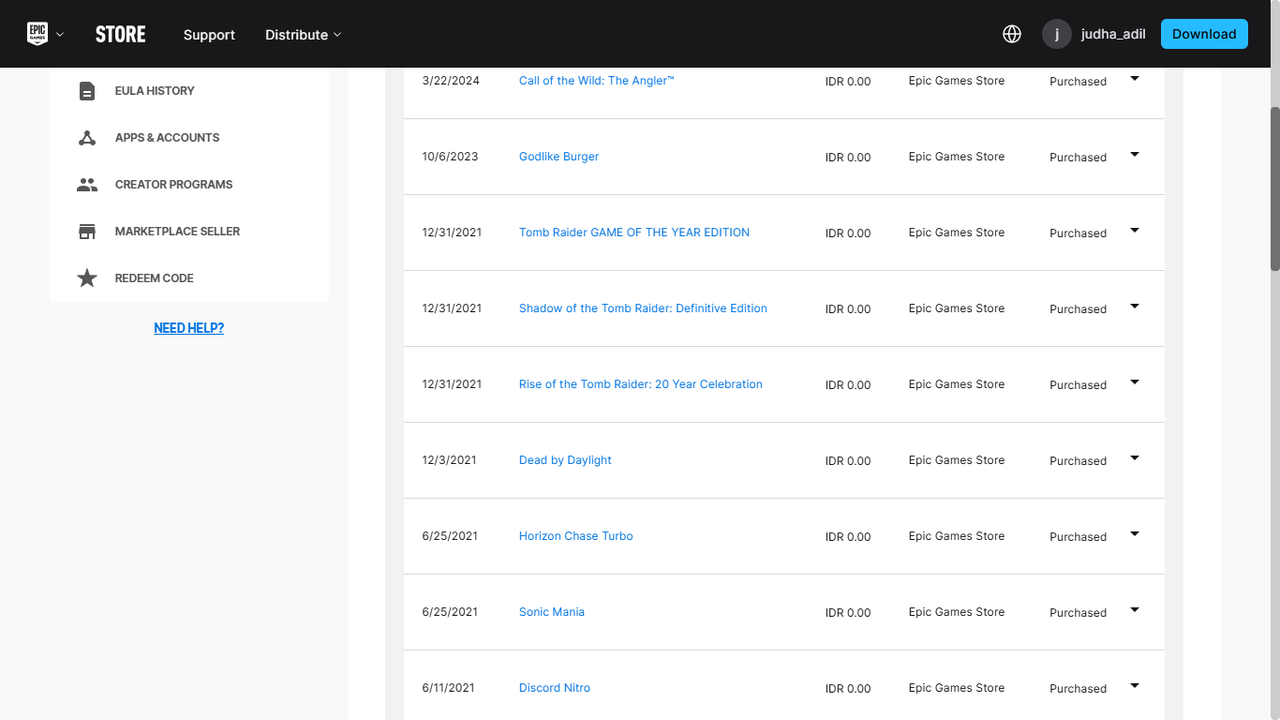Open Creator Programs section

(x=174, y=185)
